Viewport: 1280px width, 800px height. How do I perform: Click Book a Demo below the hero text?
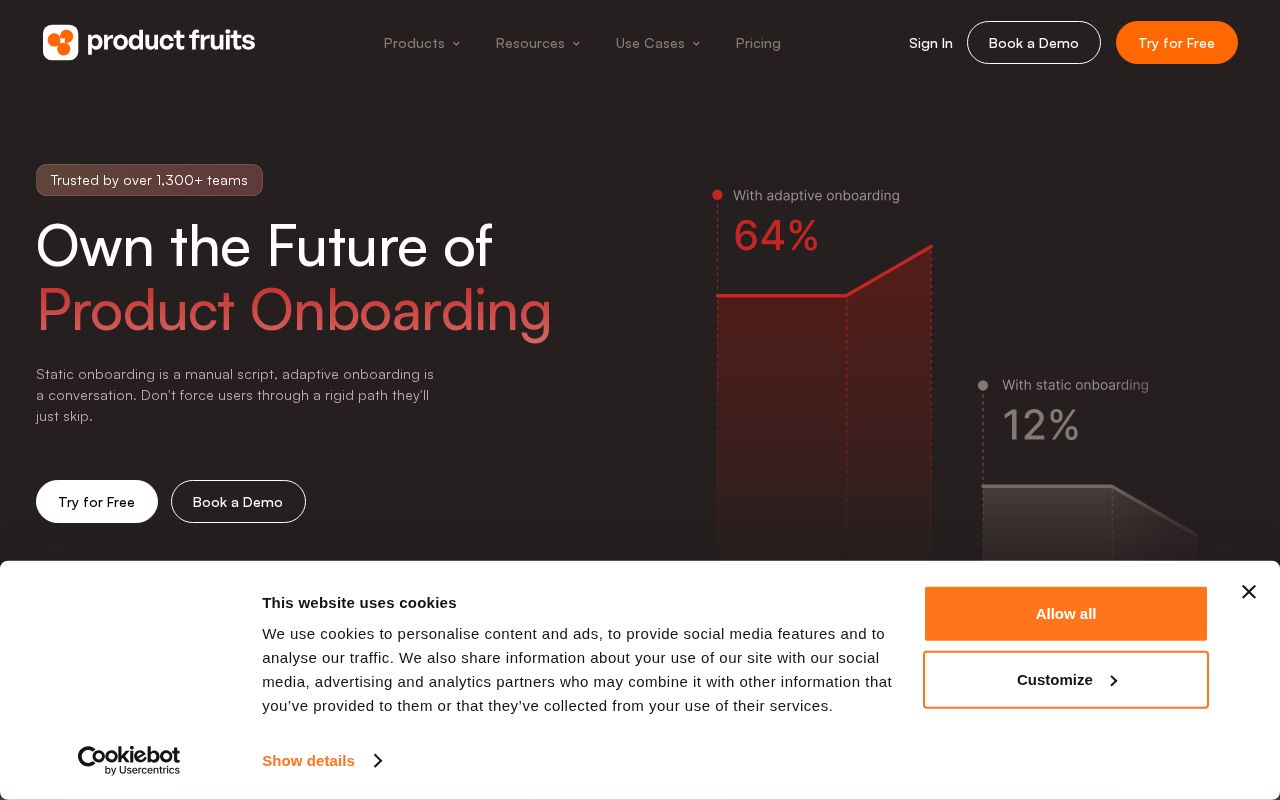click(238, 501)
